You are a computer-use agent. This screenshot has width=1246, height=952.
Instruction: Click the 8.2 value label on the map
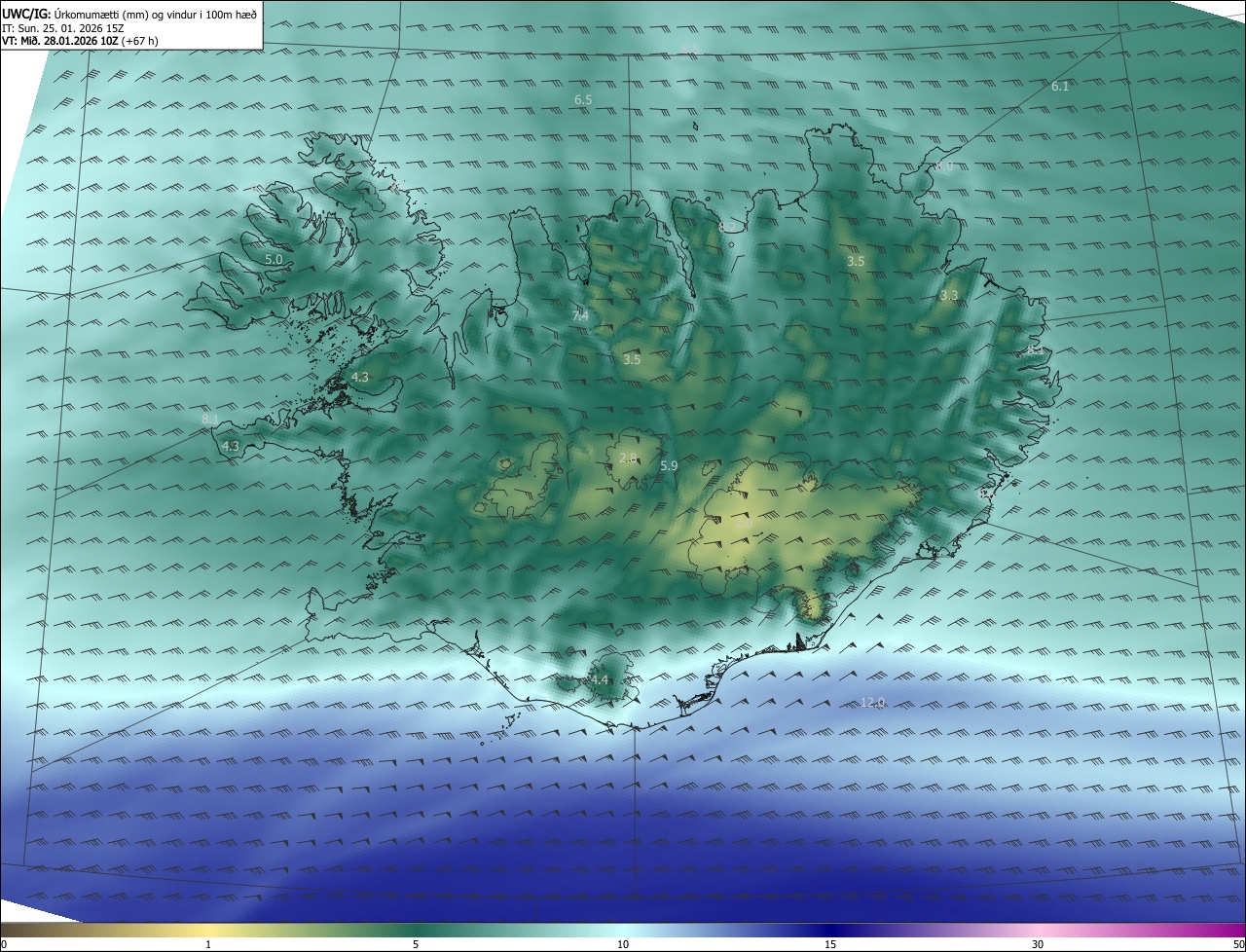pos(727,227)
